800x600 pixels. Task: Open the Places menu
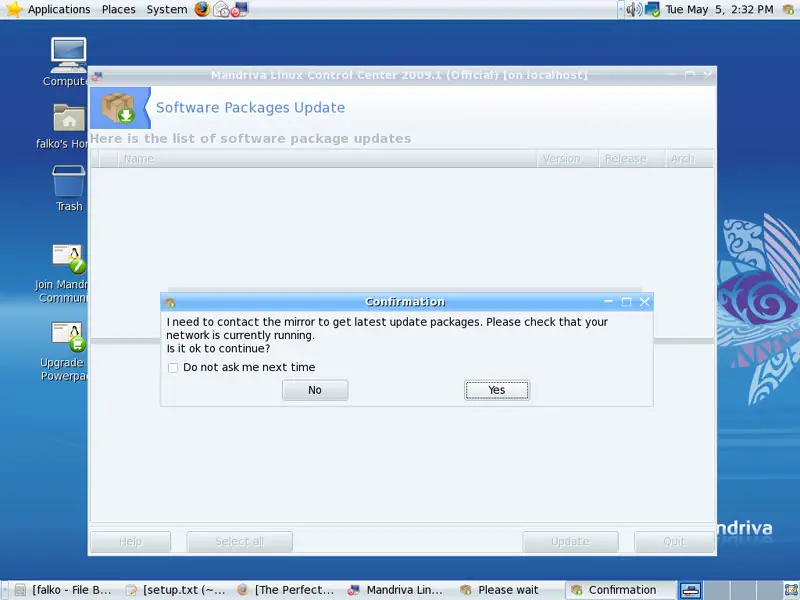[118, 9]
